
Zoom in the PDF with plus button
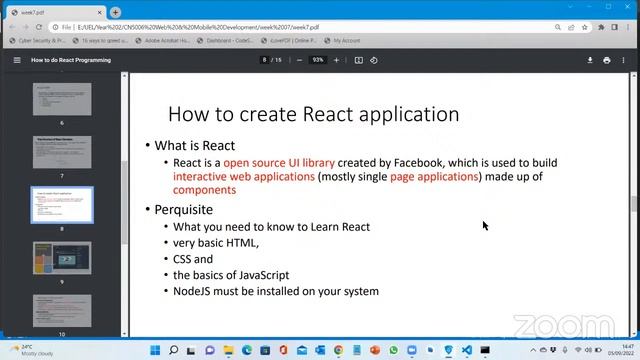pos(336,60)
